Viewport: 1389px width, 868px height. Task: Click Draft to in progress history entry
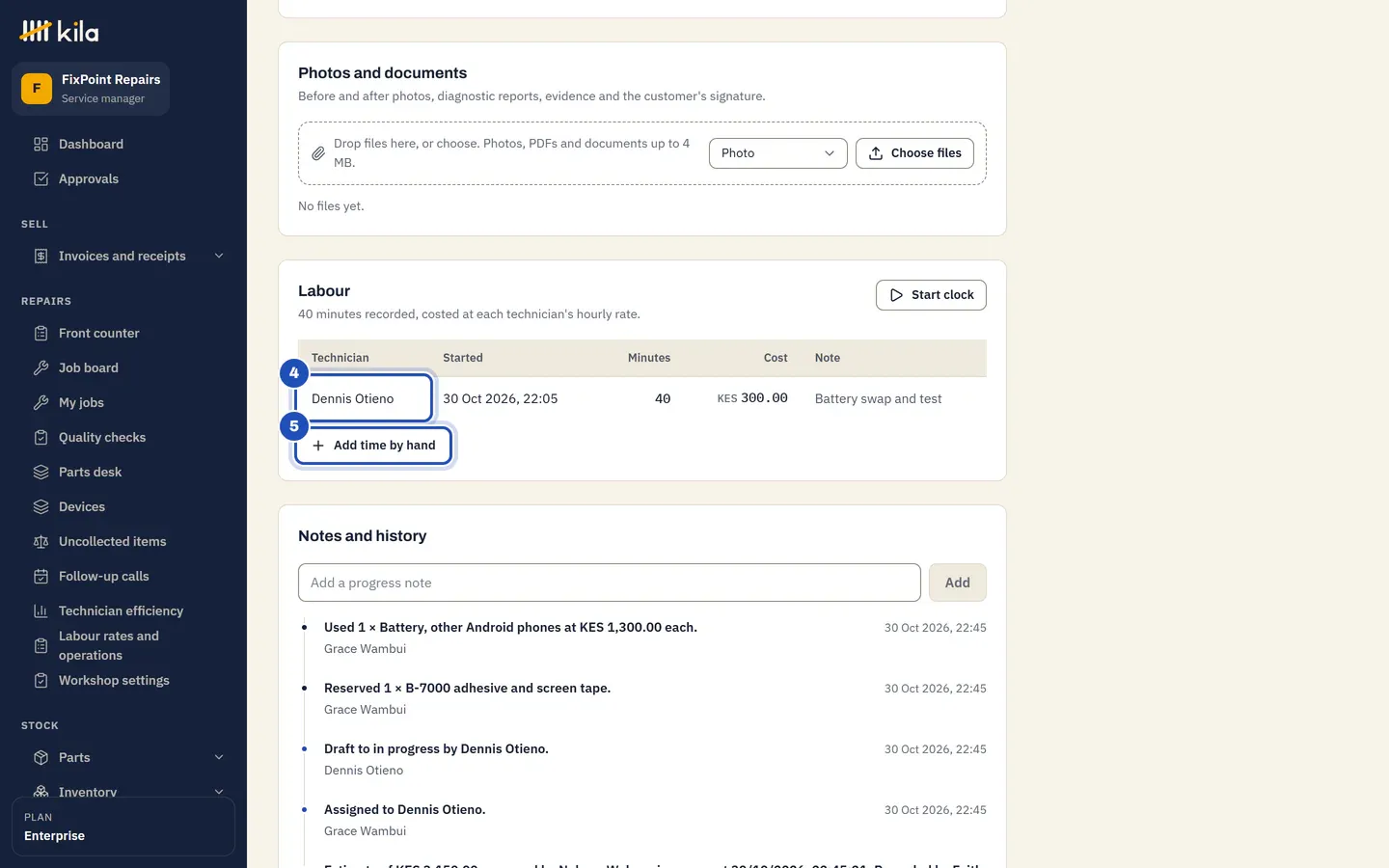tap(436, 749)
